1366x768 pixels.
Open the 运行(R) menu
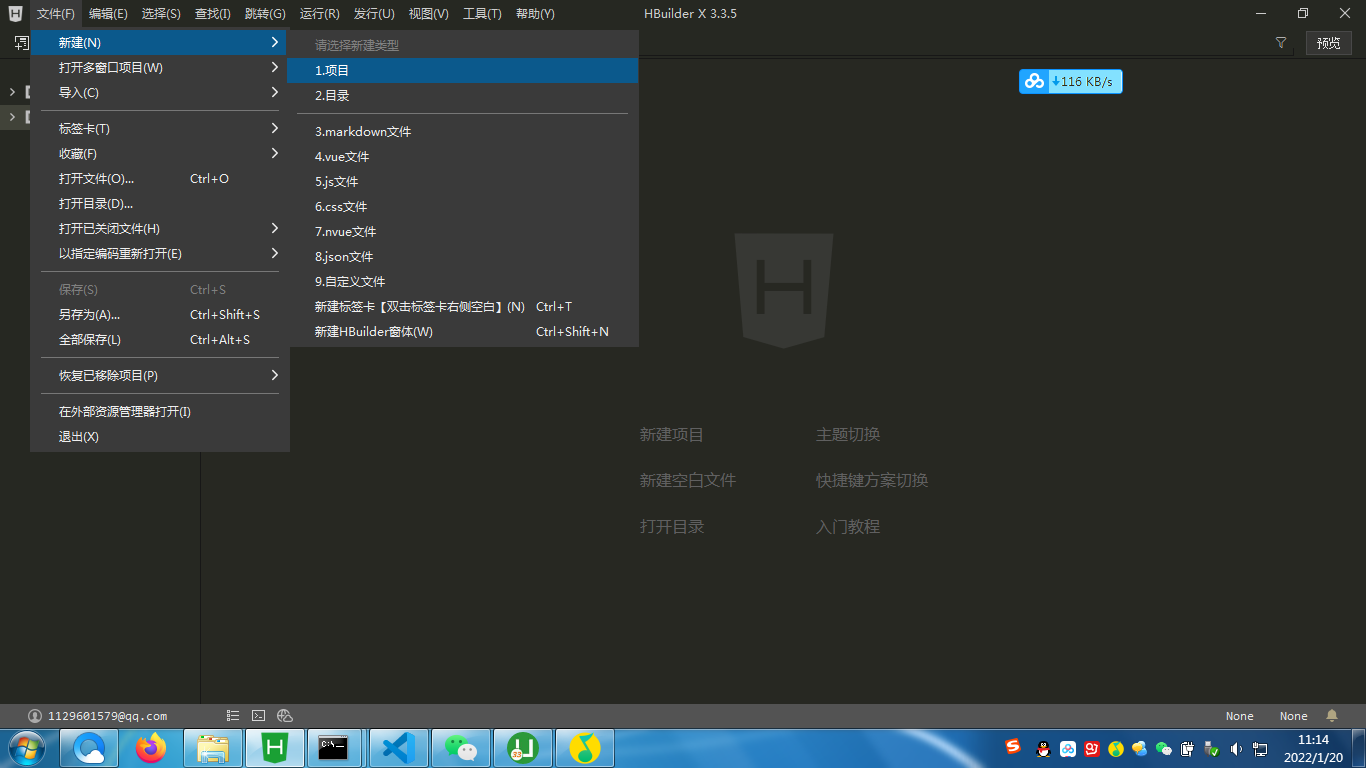pos(319,14)
